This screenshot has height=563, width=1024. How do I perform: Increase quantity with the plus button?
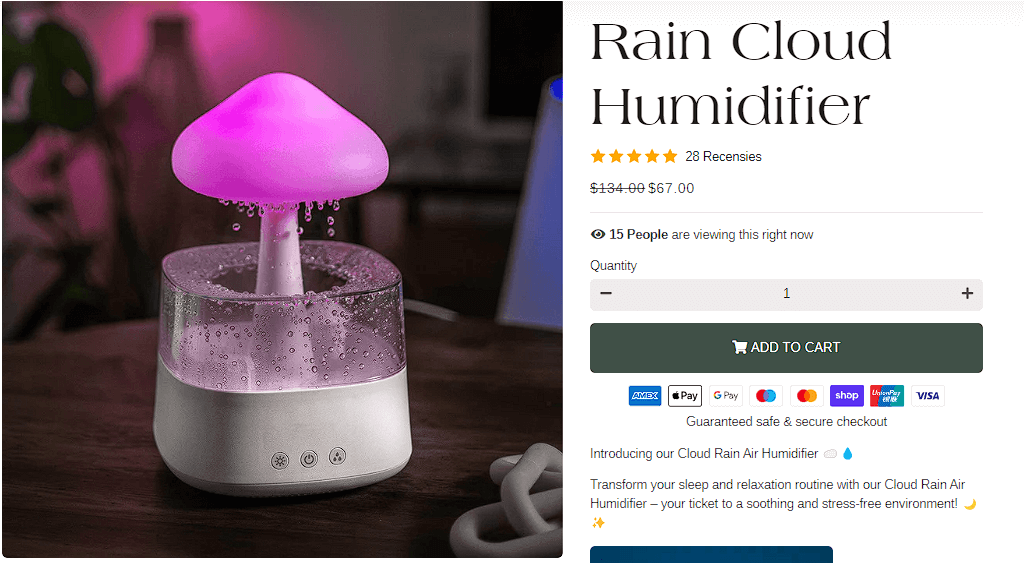tap(967, 294)
